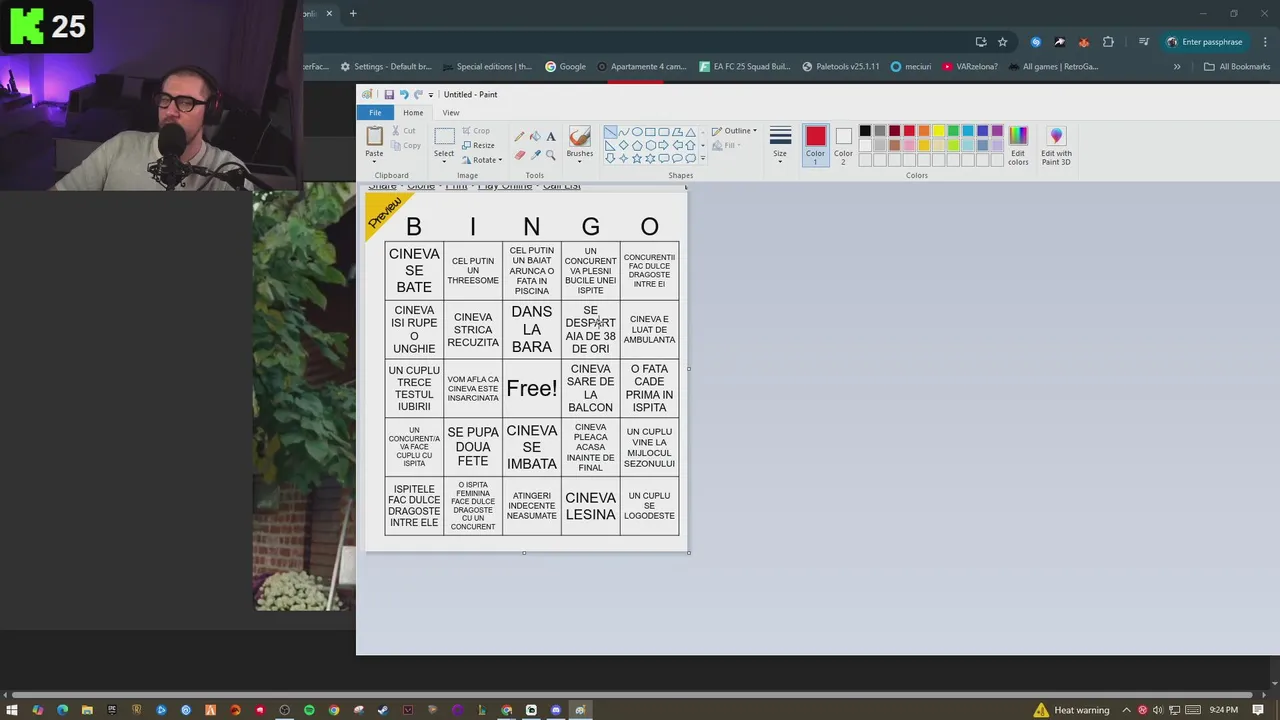Expand the Select dropdown arrow
Screen dimensions: 1280x720
click(444, 159)
